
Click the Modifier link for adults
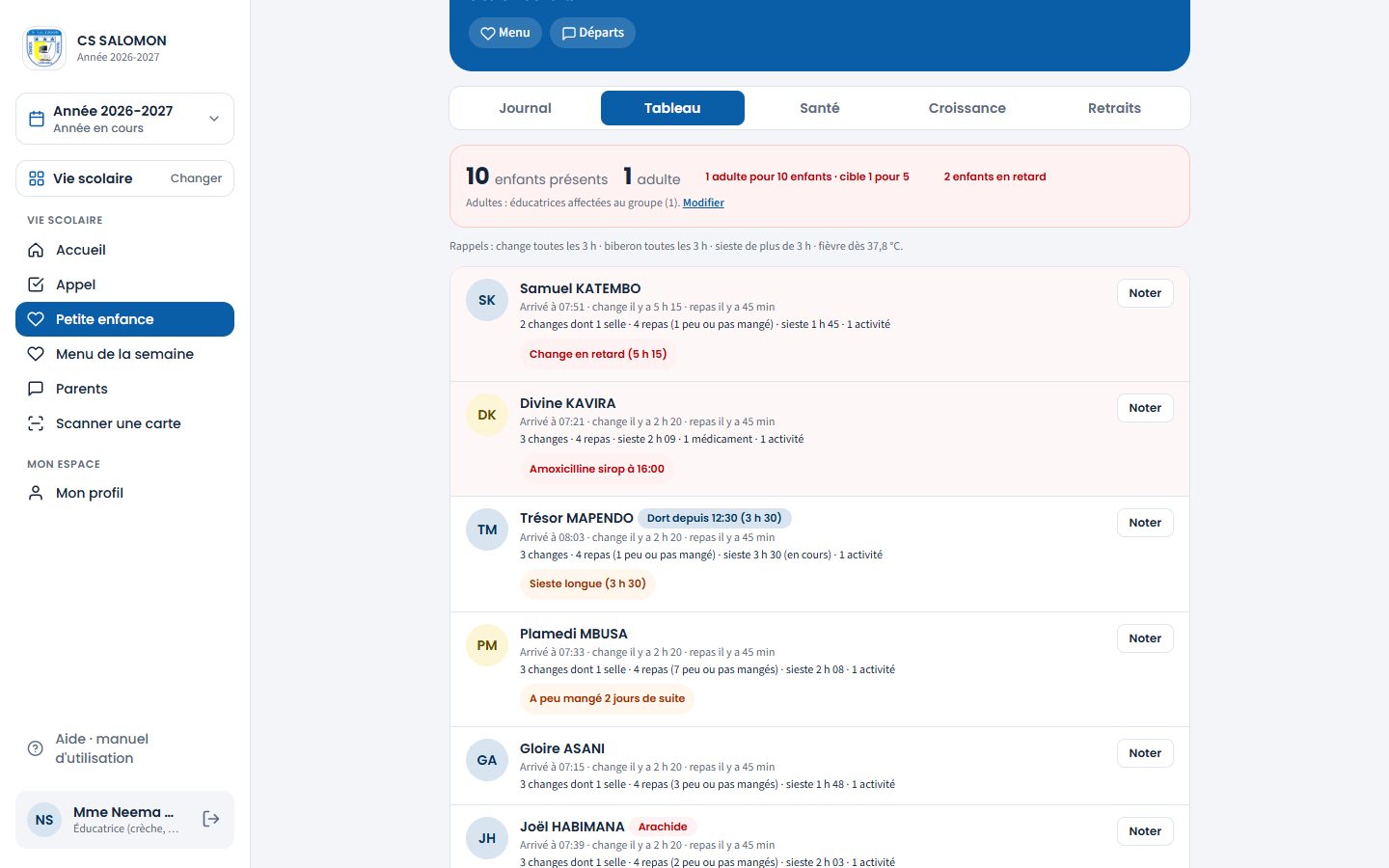(703, 203)
